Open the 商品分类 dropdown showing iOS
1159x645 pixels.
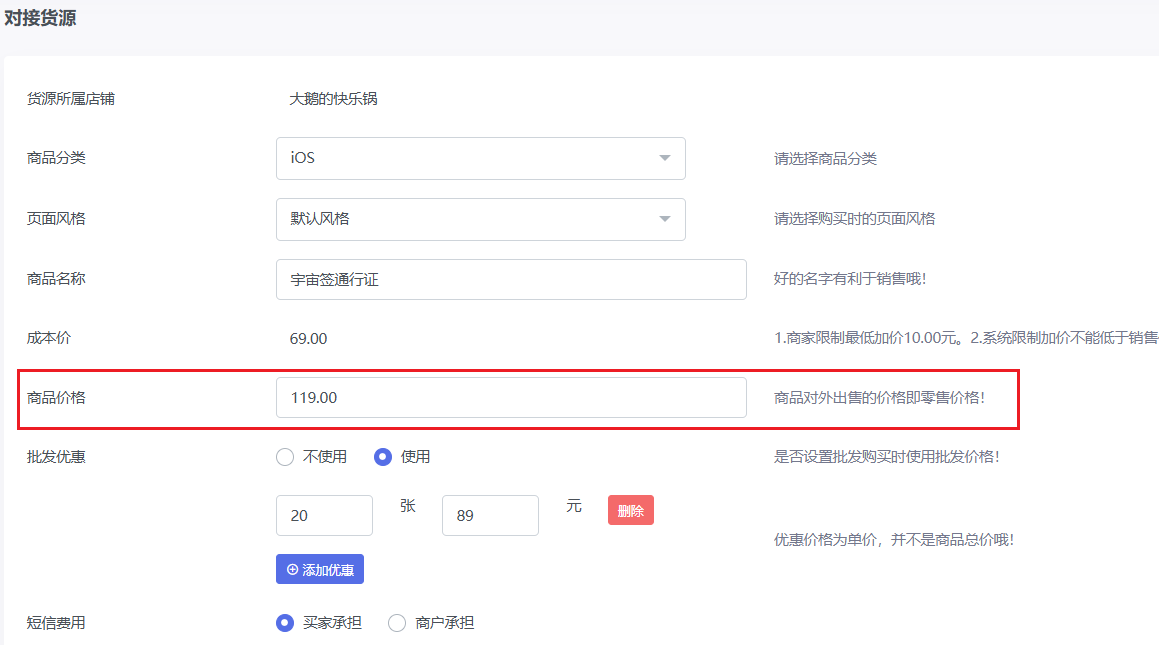480,158
